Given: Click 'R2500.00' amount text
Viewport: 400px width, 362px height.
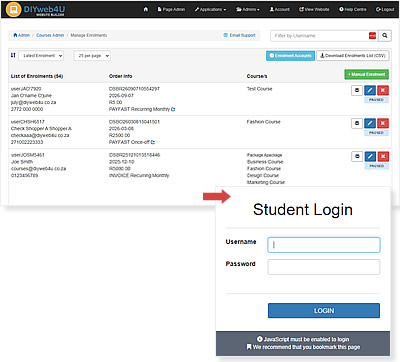Looking at the screenshot, I should [119, 135].
